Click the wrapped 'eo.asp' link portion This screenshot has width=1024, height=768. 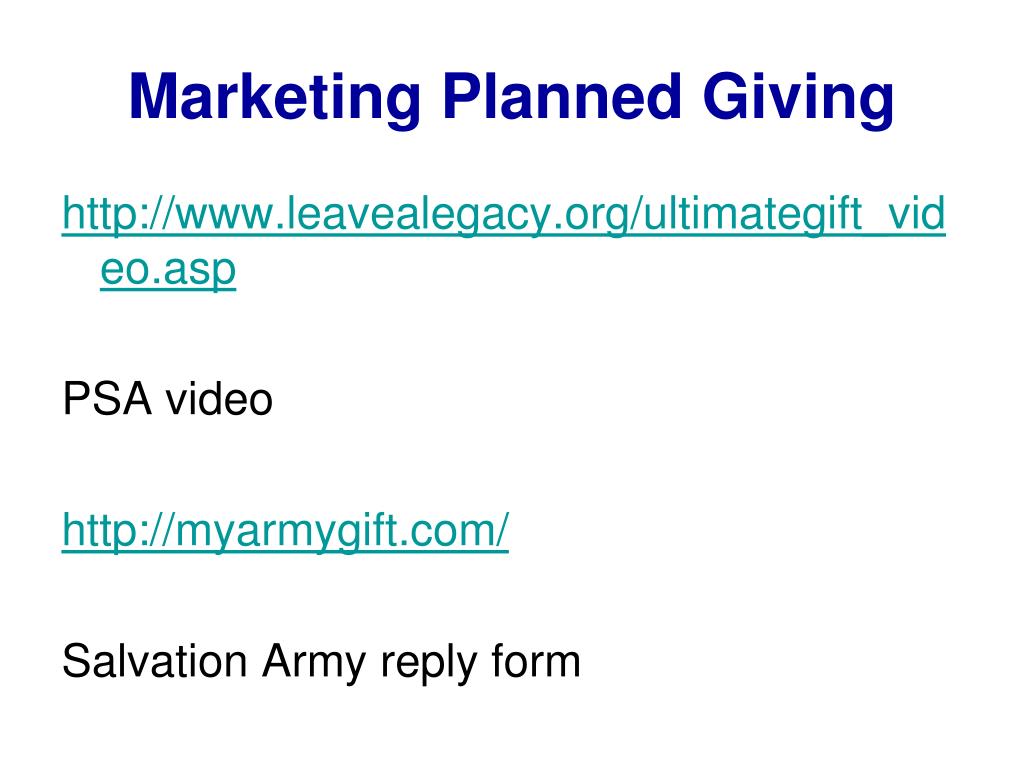168,269
